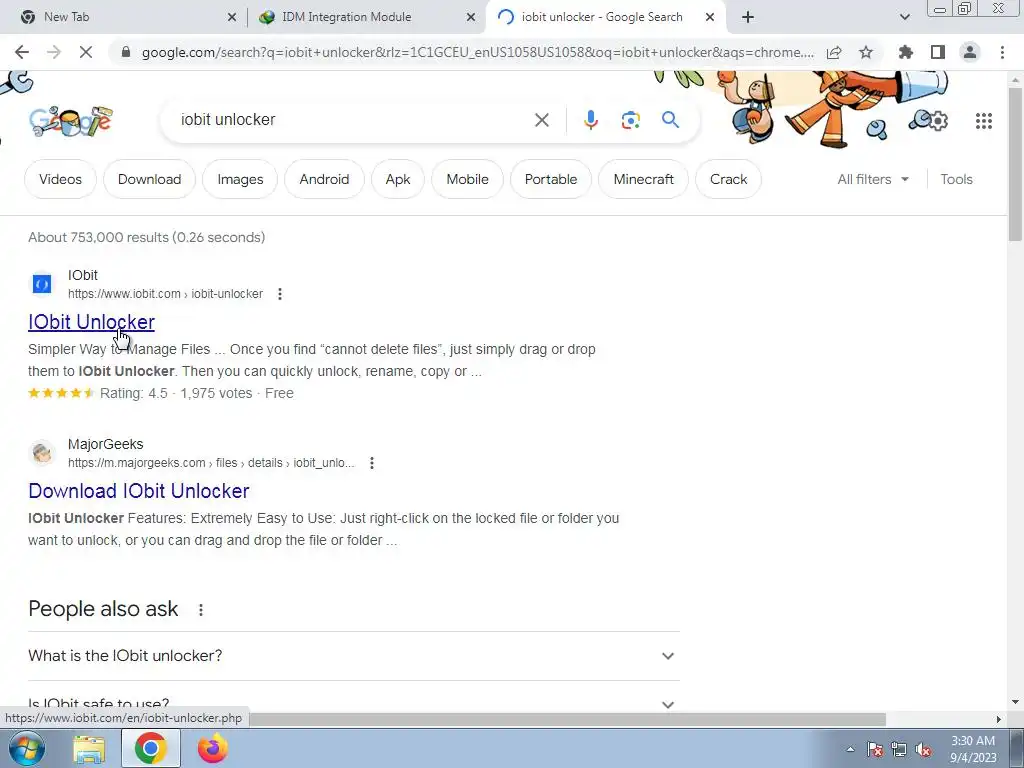Screen dimensions: 1024x768
Task: Select the Minecraft filter chip
Action: [x=643, y=179]
